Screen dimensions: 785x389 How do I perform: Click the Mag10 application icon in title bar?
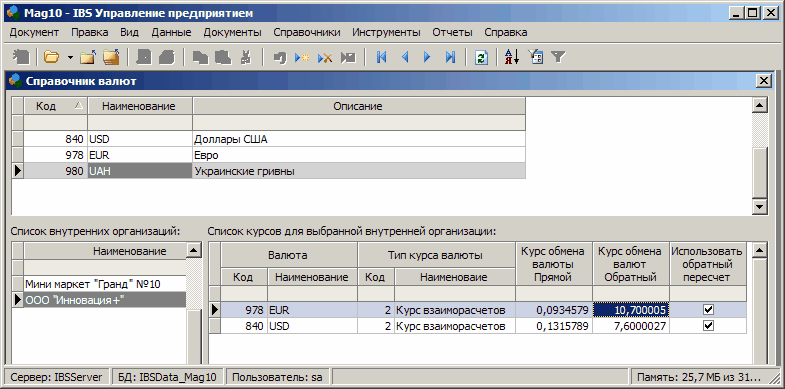coord(13,14)
